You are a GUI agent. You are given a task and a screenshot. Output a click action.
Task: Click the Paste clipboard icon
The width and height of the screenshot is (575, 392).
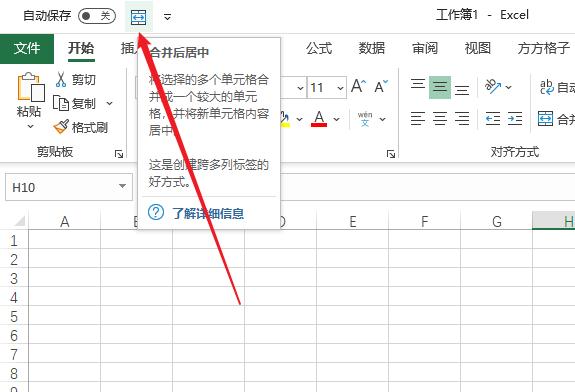[31, 87]
